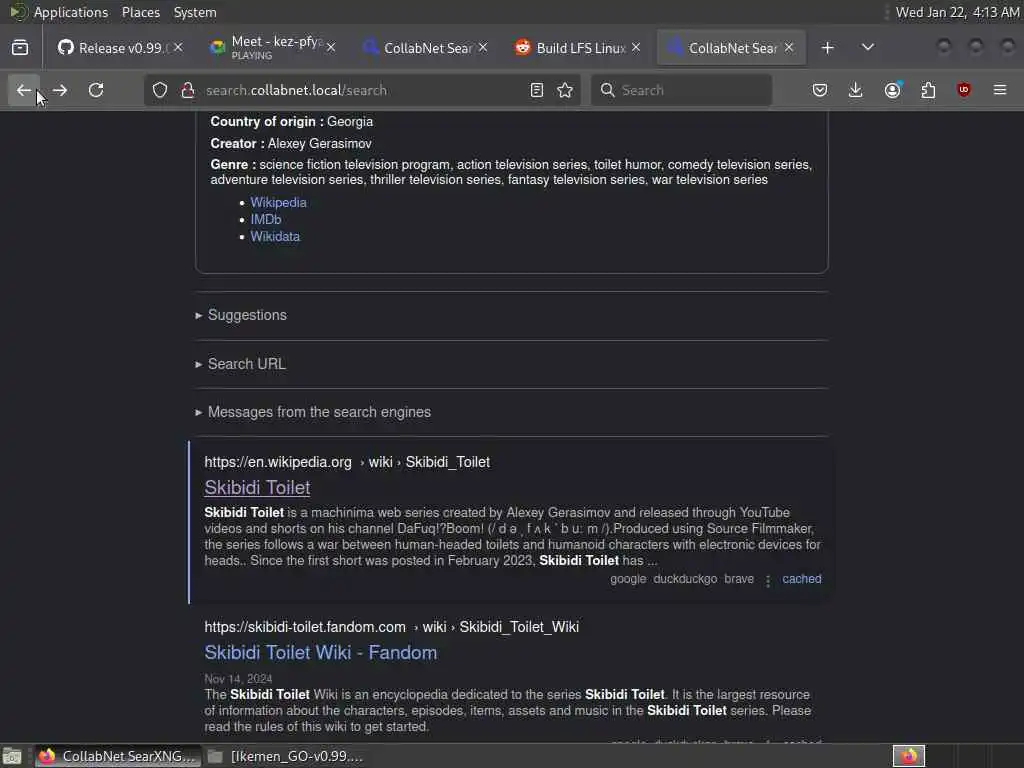Expand the Suggestions section
The height and width of the screenshot is (768, 1024).
pos(247,315)
